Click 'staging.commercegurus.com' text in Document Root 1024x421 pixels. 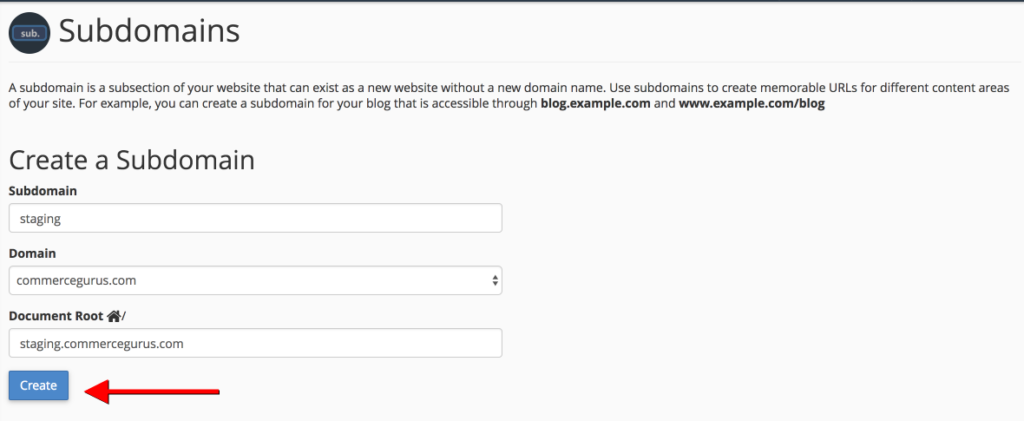click(x=101, y=344)
